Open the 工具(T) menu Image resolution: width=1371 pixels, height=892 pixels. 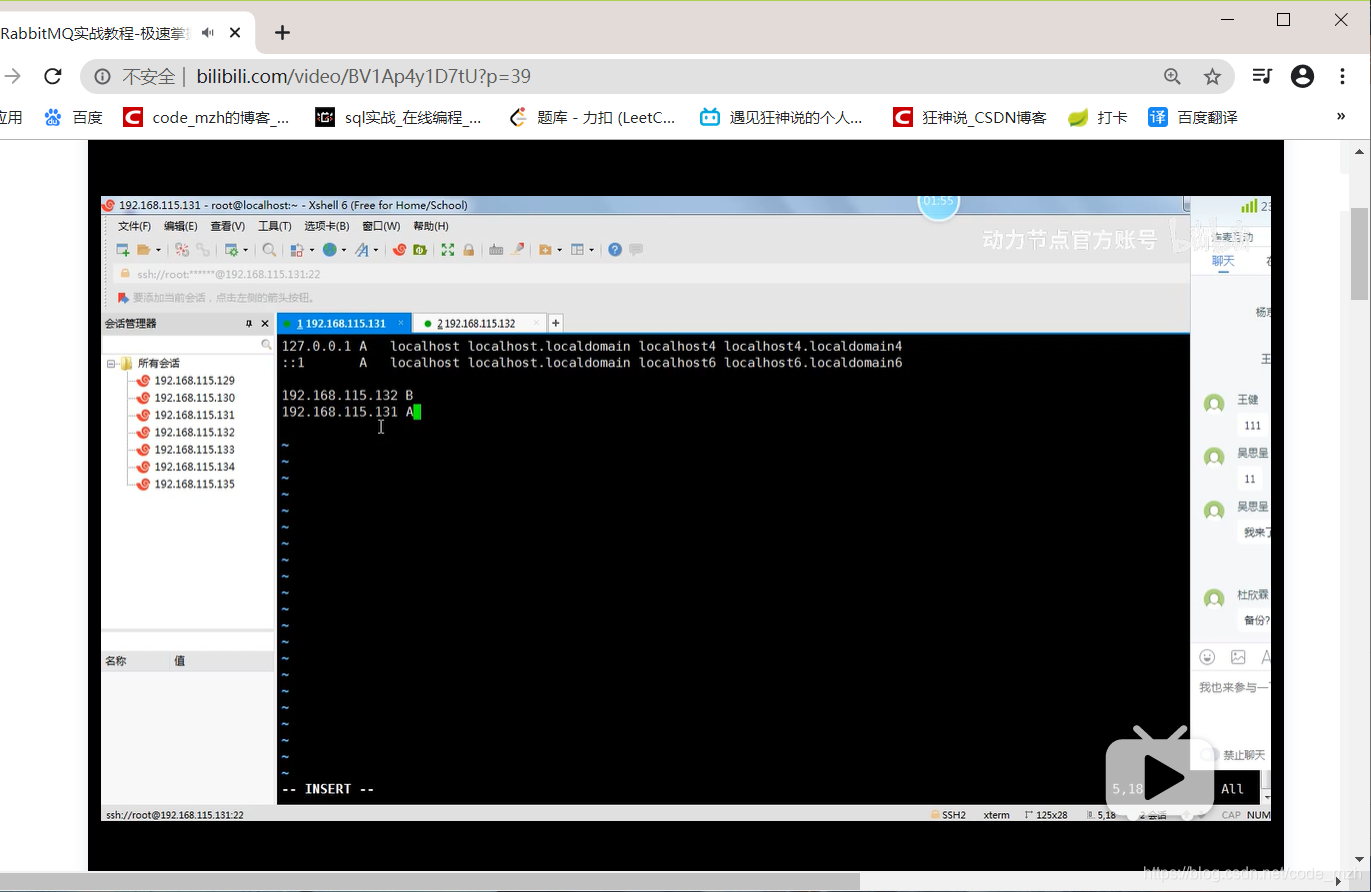(274, 227)
